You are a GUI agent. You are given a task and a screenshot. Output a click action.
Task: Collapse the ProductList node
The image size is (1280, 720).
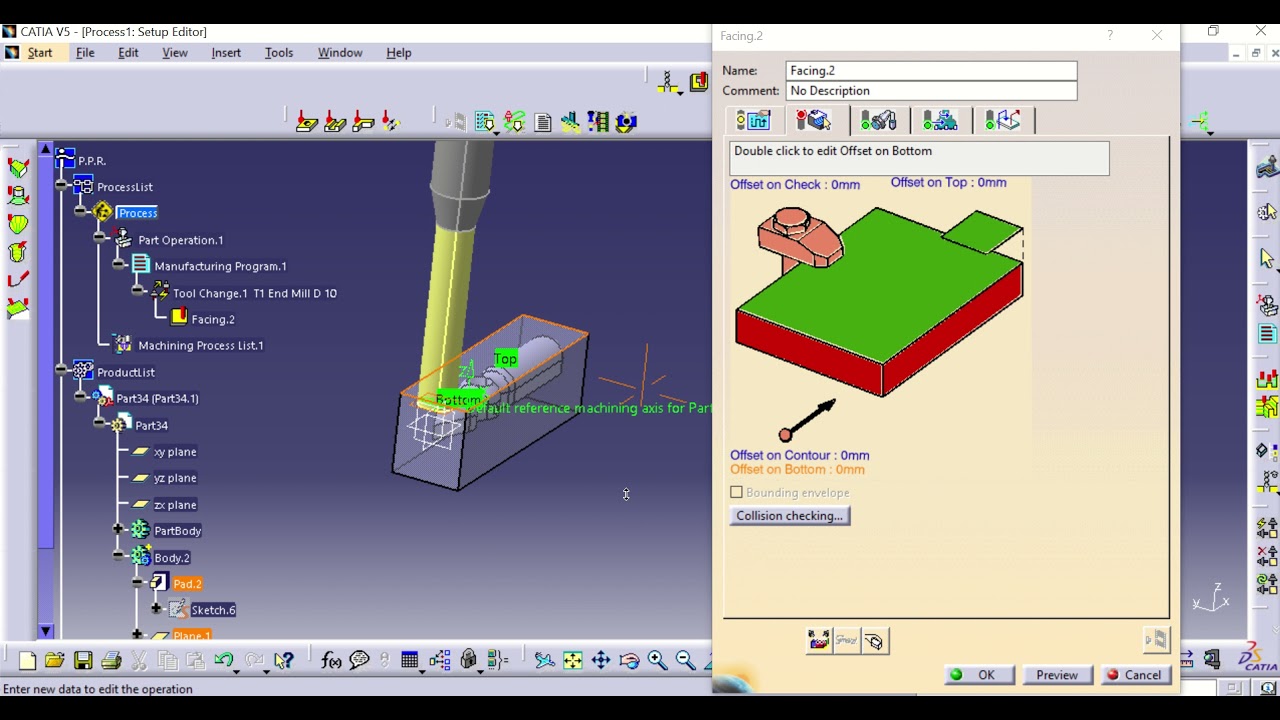62,370
